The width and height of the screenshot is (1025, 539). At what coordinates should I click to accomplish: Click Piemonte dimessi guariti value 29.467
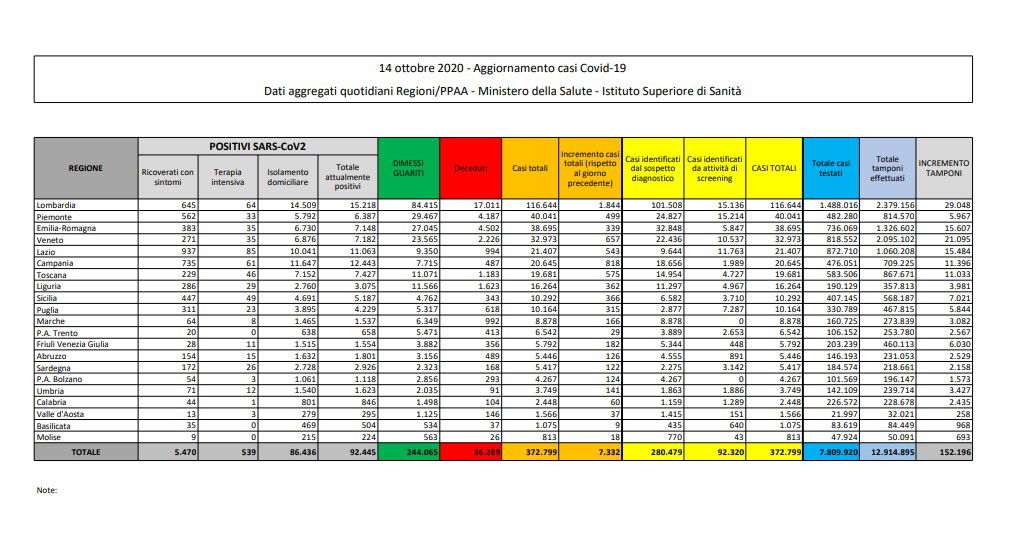click(425, 217)
